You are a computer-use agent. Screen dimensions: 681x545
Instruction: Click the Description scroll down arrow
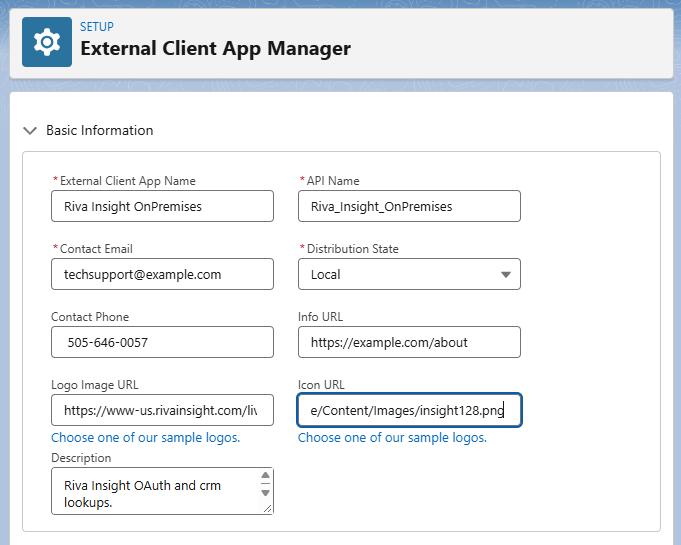[x=265, y=493]
